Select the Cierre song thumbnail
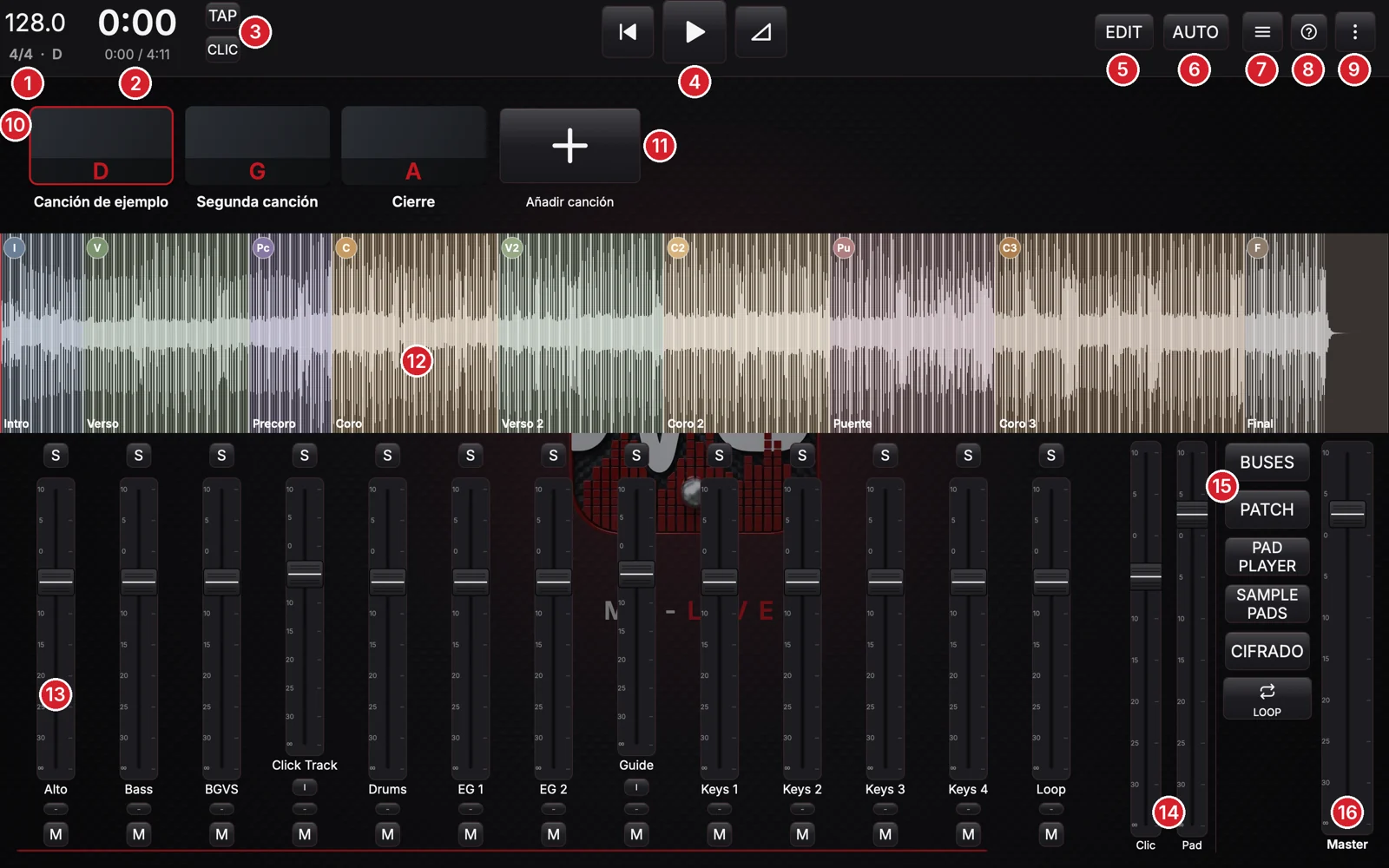The image size is (1389, 868). 413,146
